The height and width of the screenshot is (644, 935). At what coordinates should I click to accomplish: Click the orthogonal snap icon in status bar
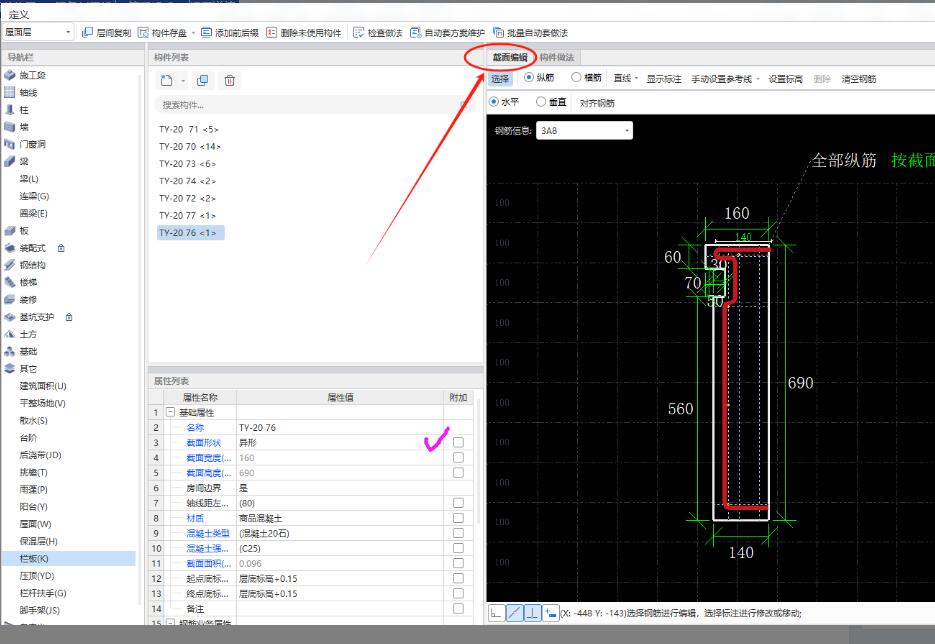click(x=496, y=612)
